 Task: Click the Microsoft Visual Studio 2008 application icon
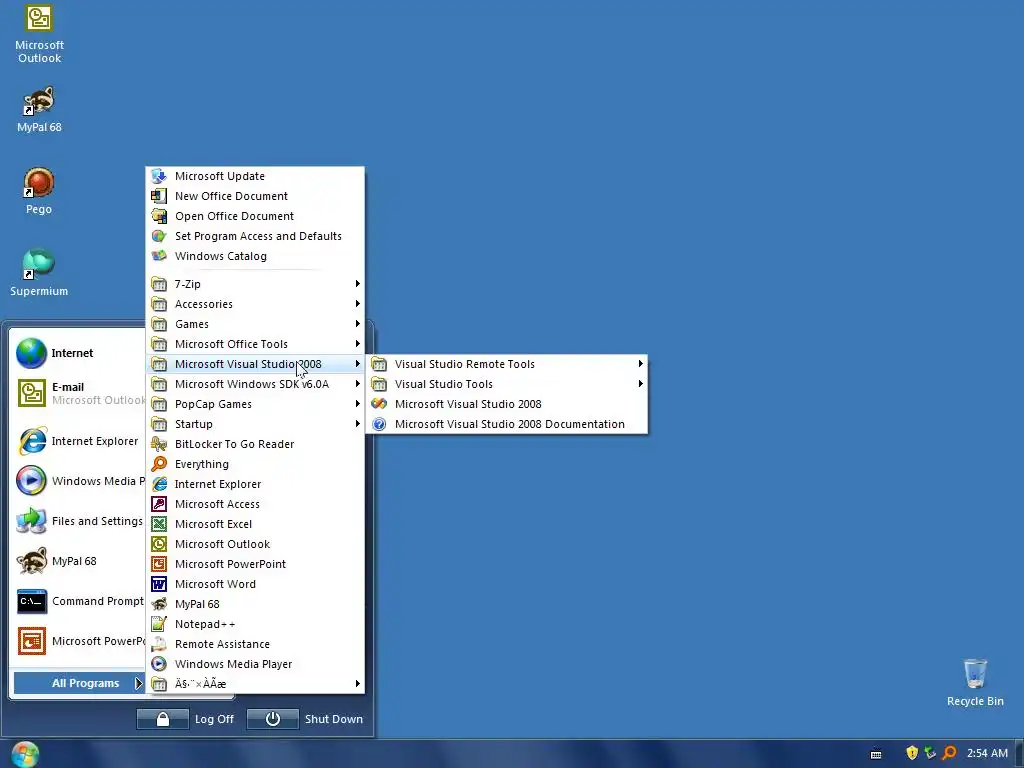pos(379,404)
